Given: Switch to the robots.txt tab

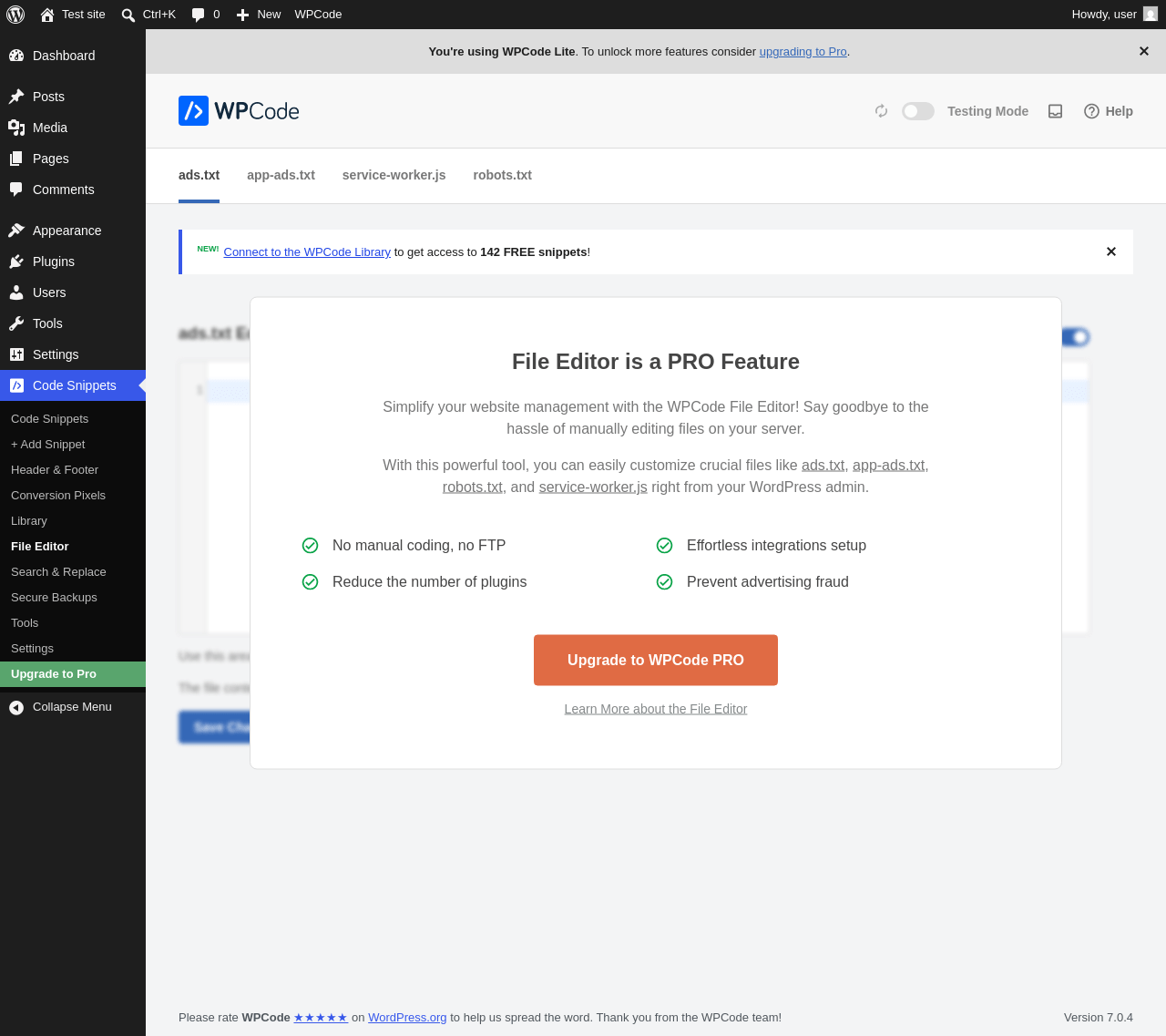Looking at the screenshot, I should click(x=502, y=175).
